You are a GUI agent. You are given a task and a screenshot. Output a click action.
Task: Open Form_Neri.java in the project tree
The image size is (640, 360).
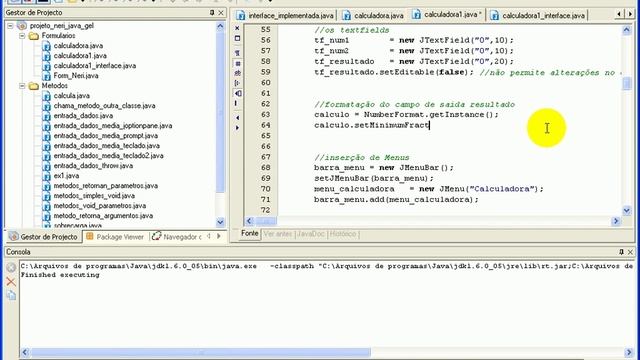[76, 76]
